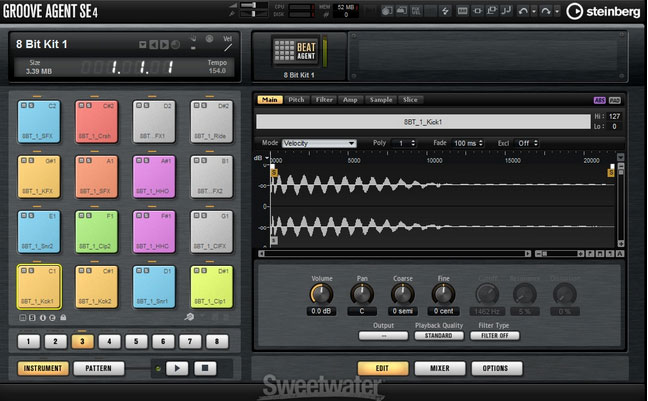Screen dimensions: 648x401
Task: Start pattern playback with play button
Action: [177, 368]
